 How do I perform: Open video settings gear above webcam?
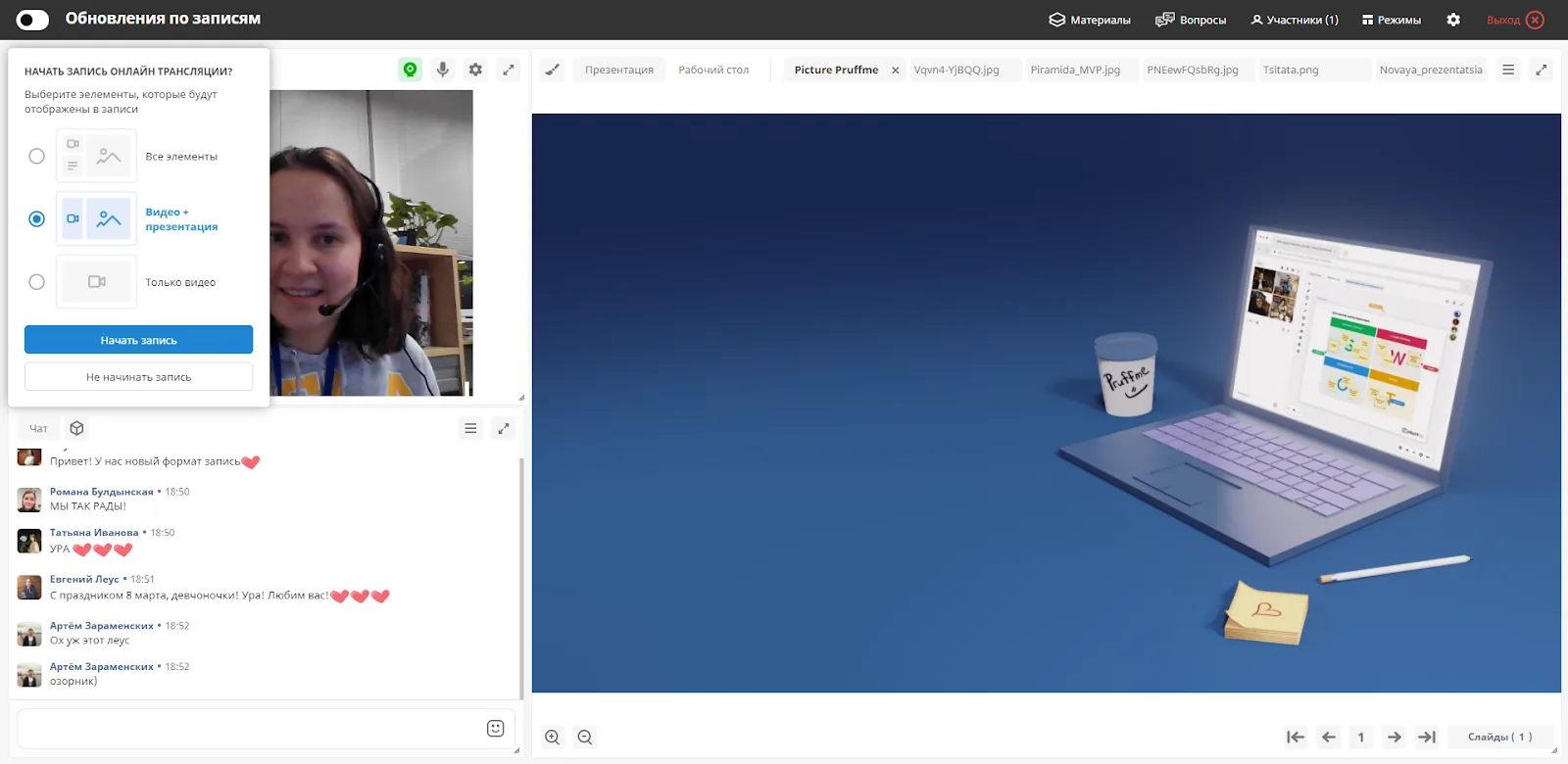475,70
